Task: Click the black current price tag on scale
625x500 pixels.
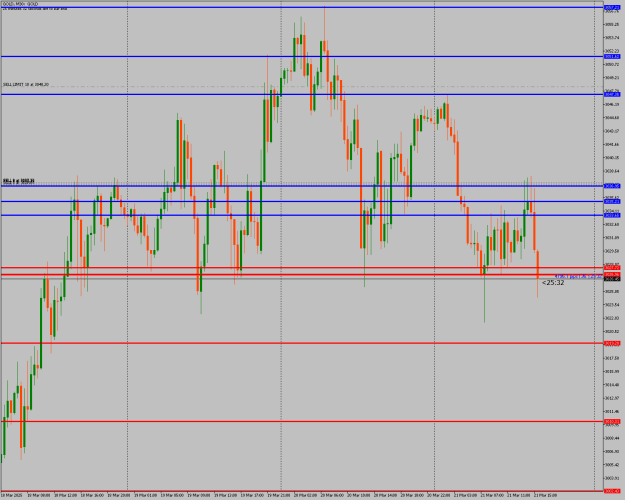Action: (612, 279)
